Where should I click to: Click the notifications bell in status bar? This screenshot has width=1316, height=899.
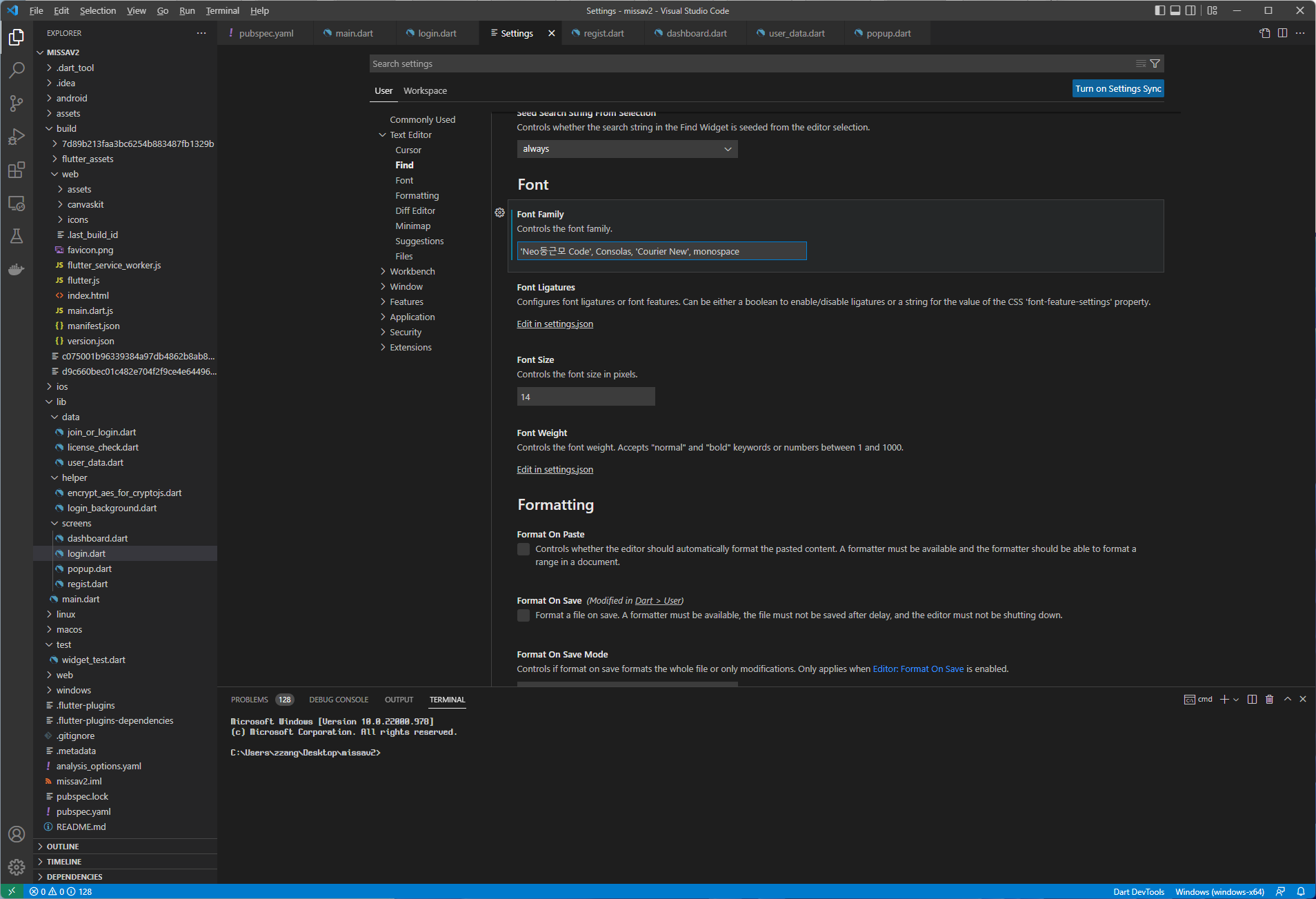click(x=1301, y=891)
